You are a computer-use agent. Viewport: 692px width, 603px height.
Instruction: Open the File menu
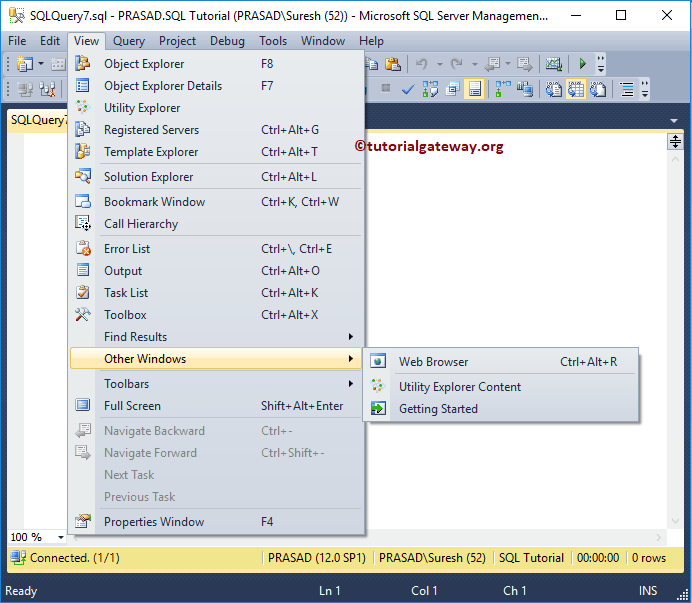point(17,41)
